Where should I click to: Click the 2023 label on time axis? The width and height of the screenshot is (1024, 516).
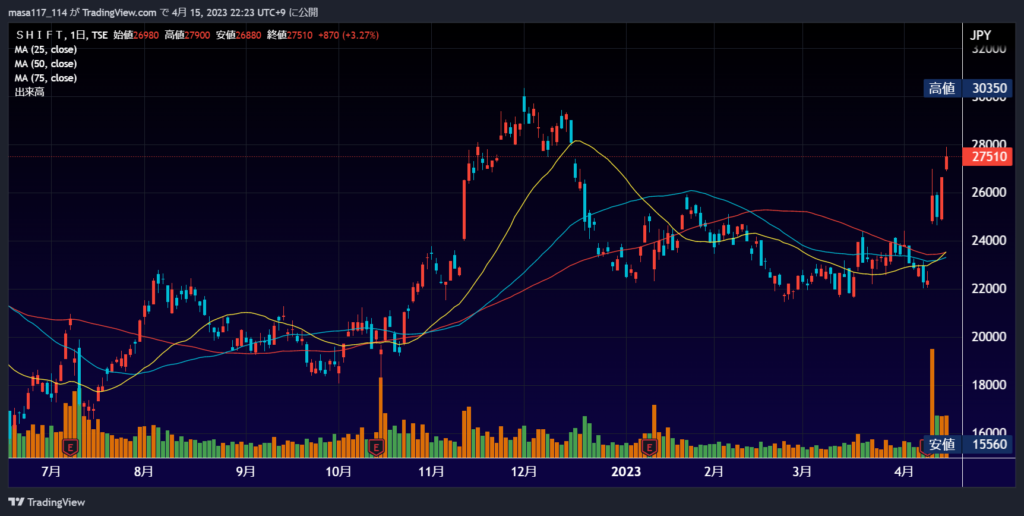626,471
